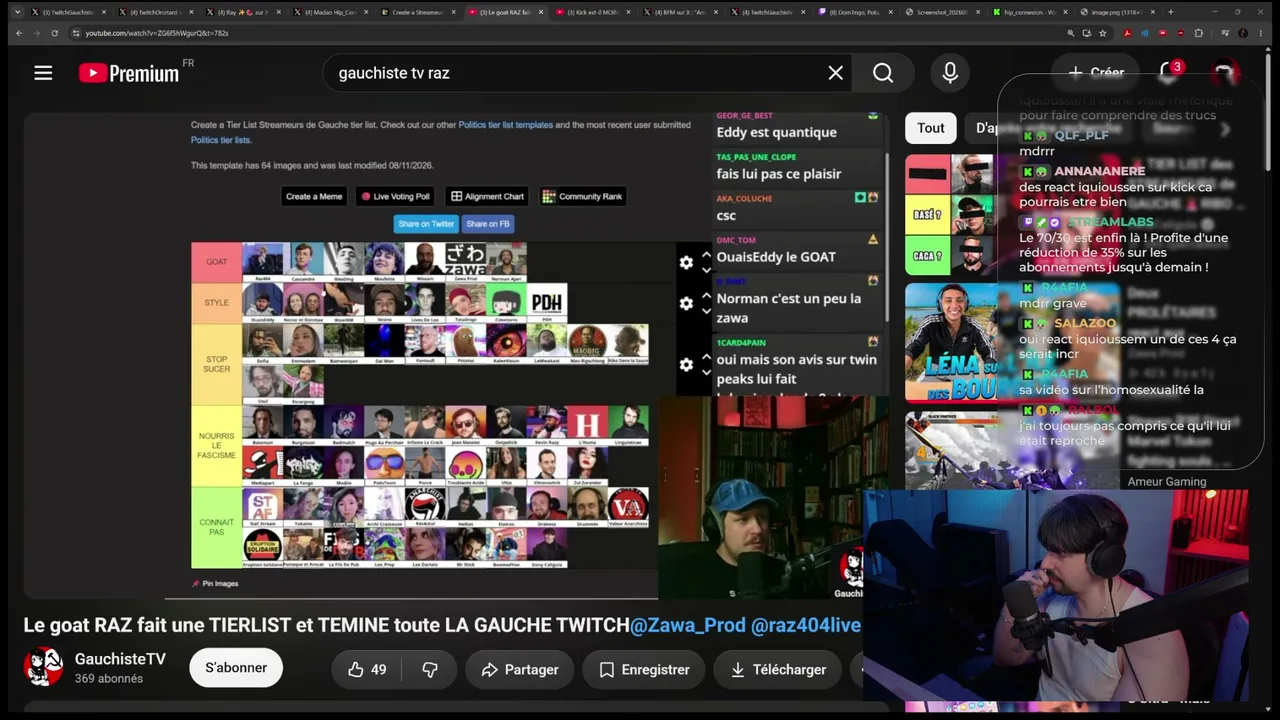This screenshot has height=720, width=1280.
Task: Dislike the video with thumbs down
Action: click(430, 670)
